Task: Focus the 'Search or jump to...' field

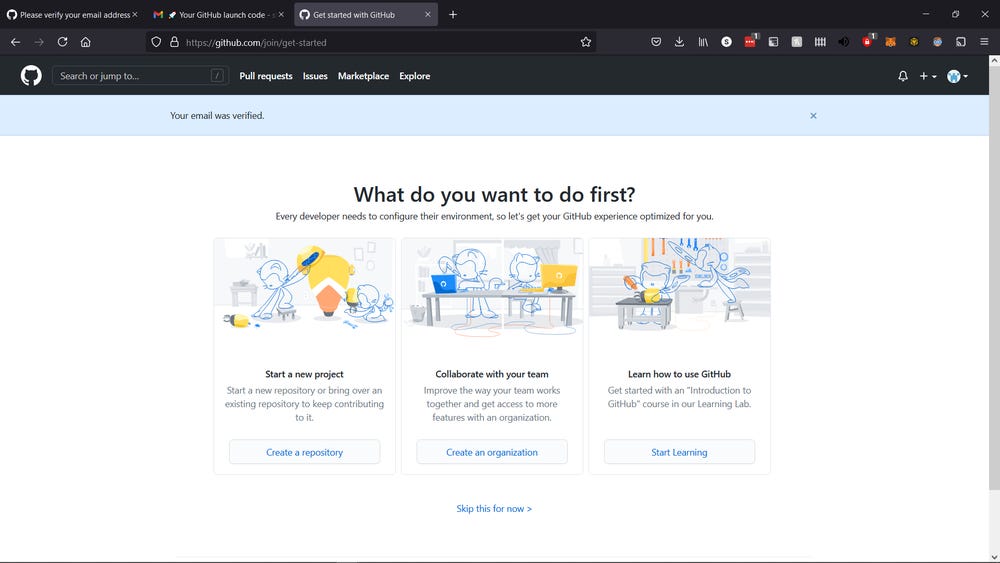Action: [140, 76]
